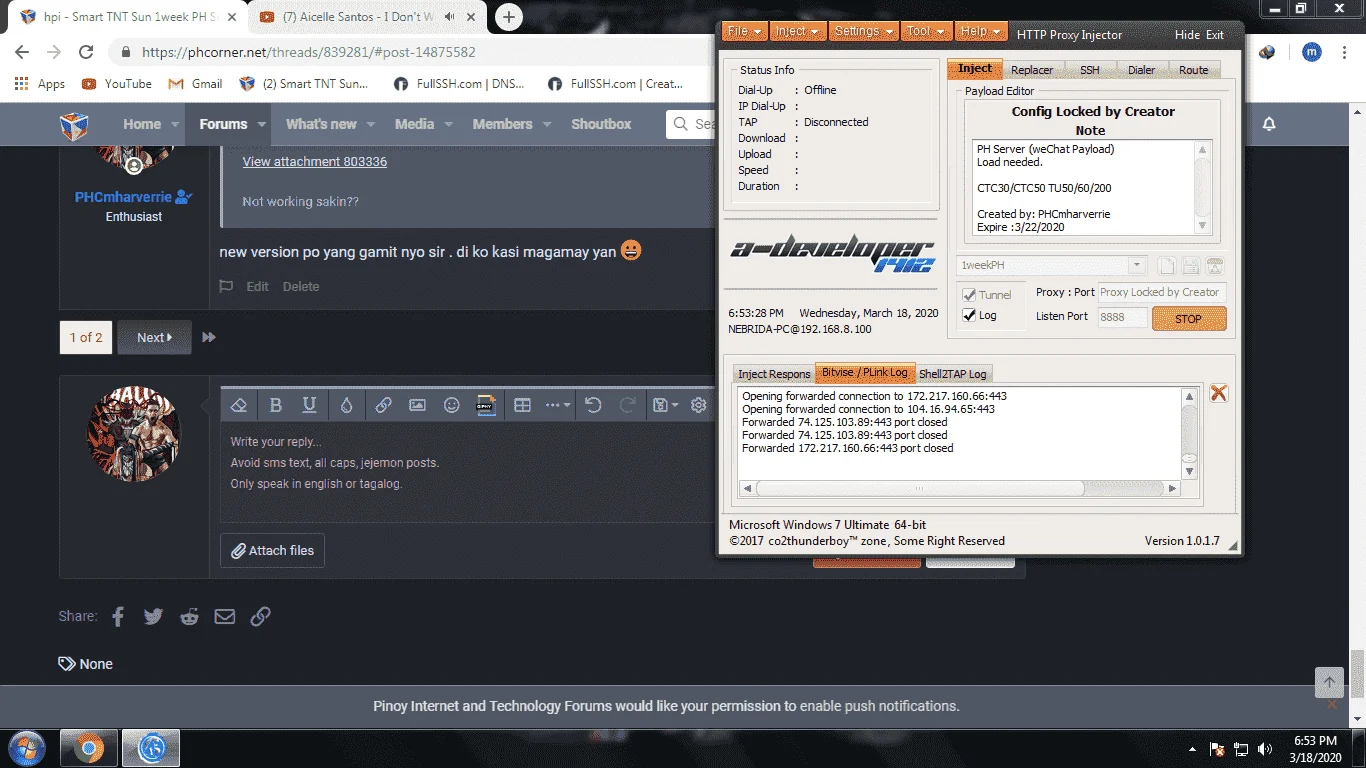
Task: Click new config page icon in Proxy Injector
Action: pyautogui.click(x=1167, y=266)
